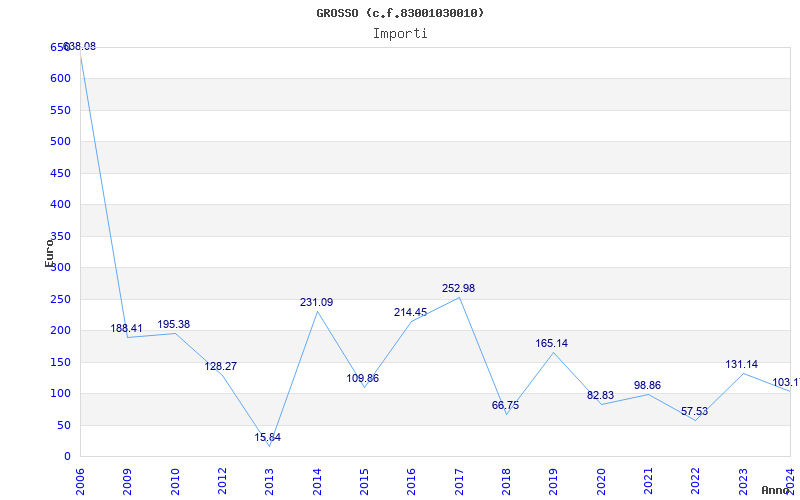This screenshot has height=500, width=800.
Task: Click the 250 y-axis tick label
Action: pos(60,299)
